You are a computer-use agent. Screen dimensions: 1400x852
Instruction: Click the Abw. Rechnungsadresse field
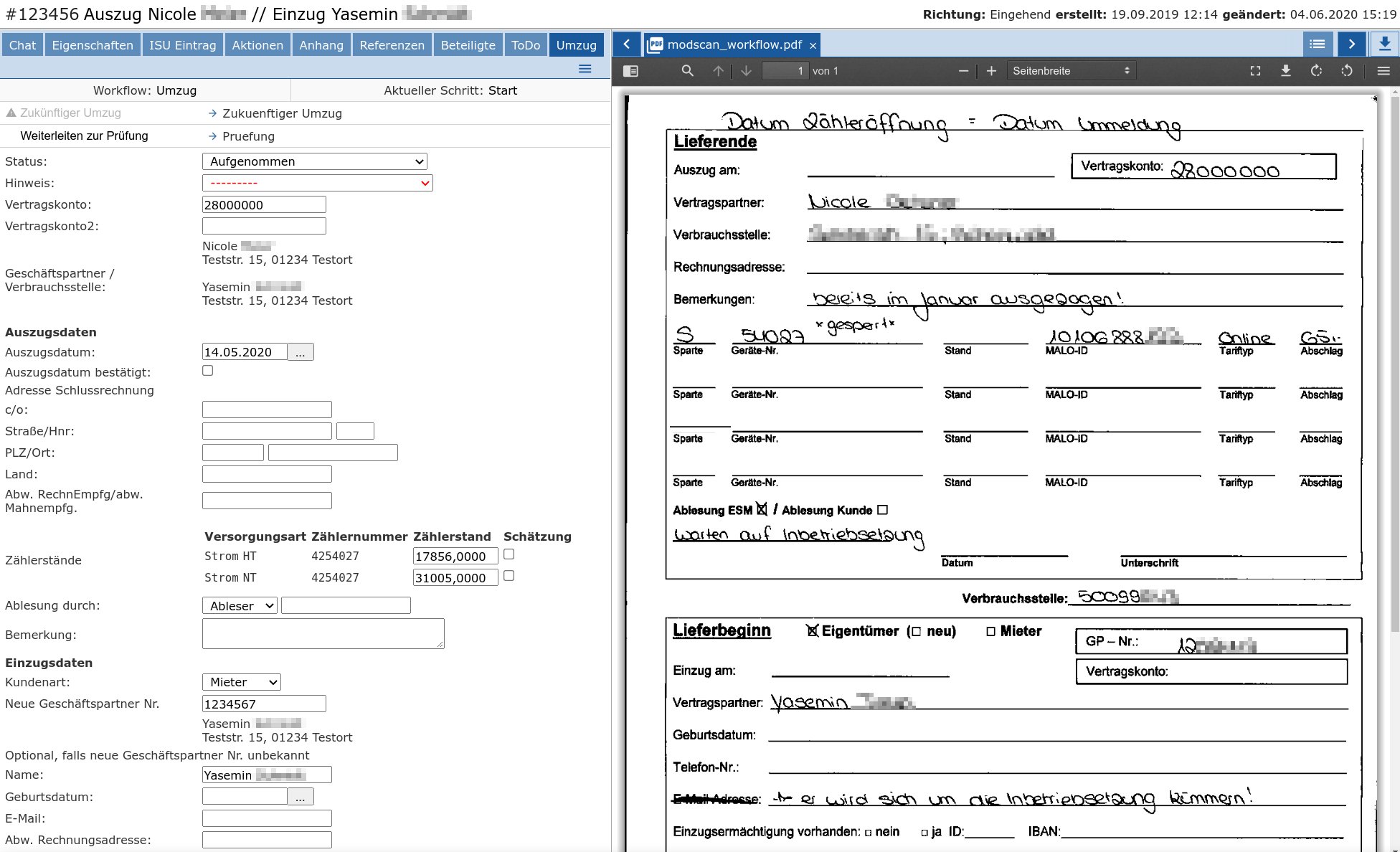coord(267,840)
